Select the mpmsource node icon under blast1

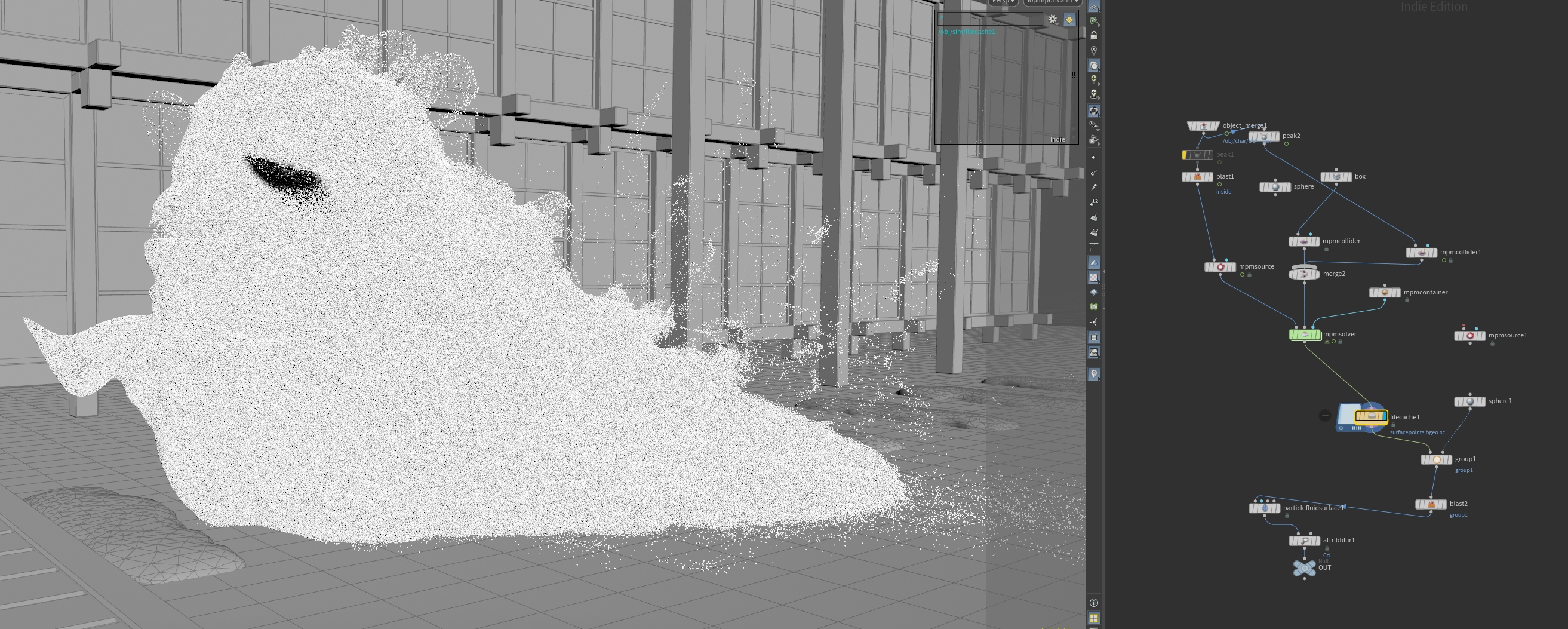point(1220,266)
